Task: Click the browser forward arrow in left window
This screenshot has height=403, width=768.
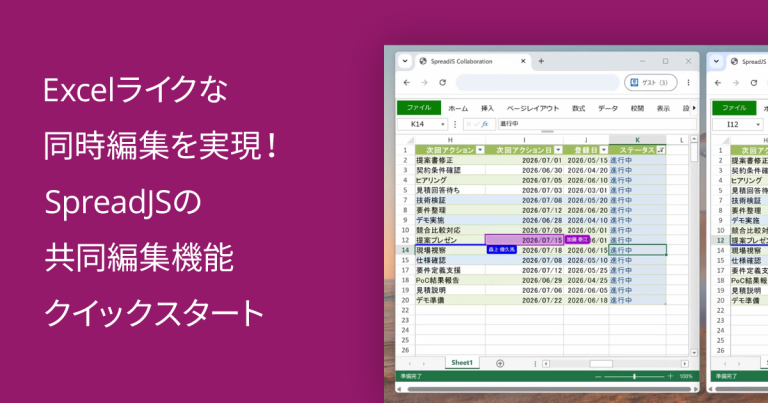Action: 424,83
